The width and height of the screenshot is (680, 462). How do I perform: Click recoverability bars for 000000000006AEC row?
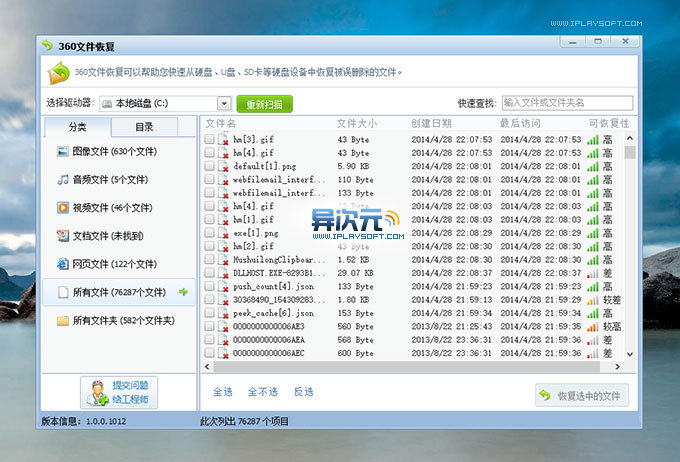coord(592,354)
